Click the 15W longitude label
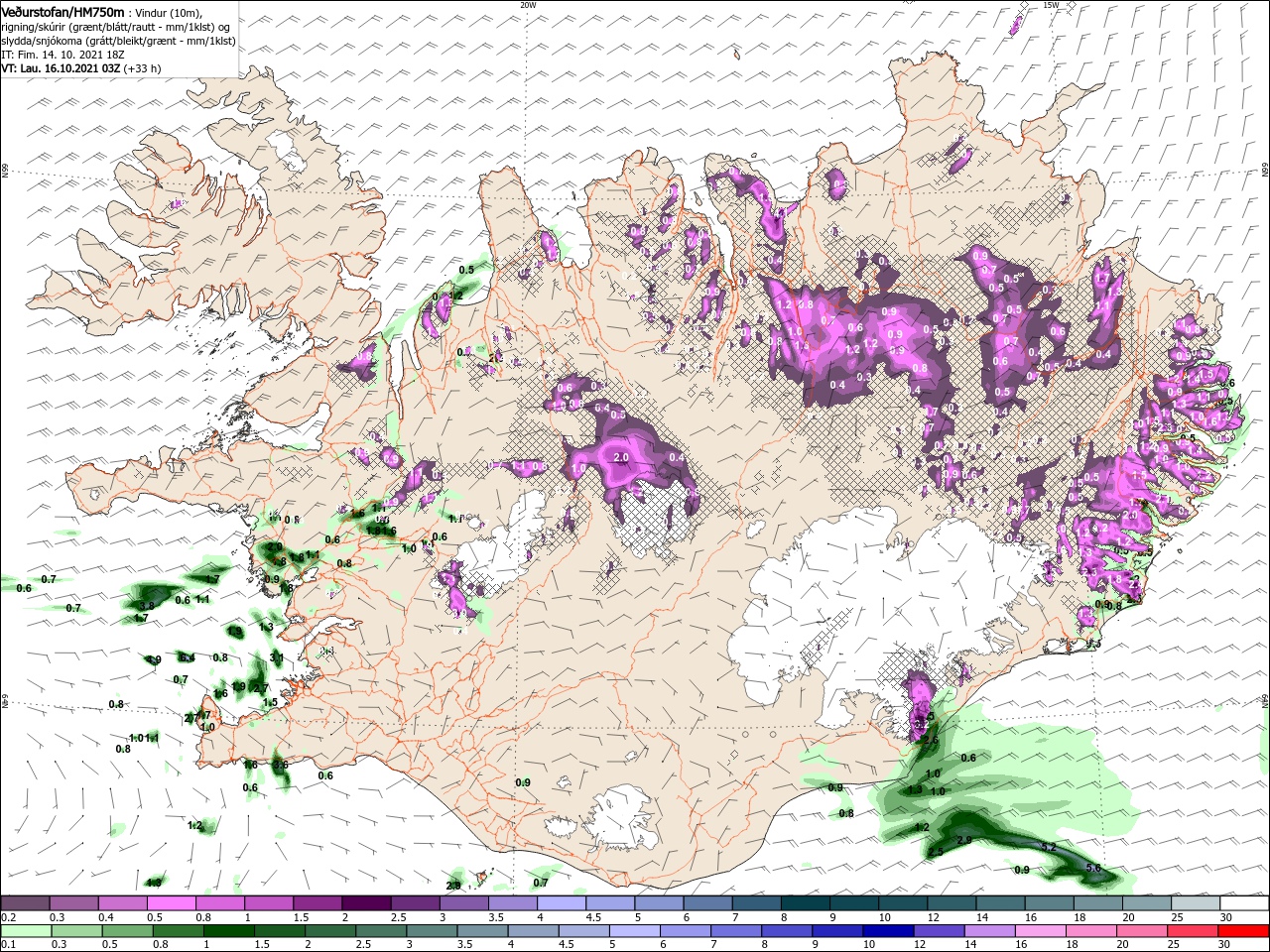Screen dimensions: 1270x952 pyautogui.click(x=1051, y=5)
